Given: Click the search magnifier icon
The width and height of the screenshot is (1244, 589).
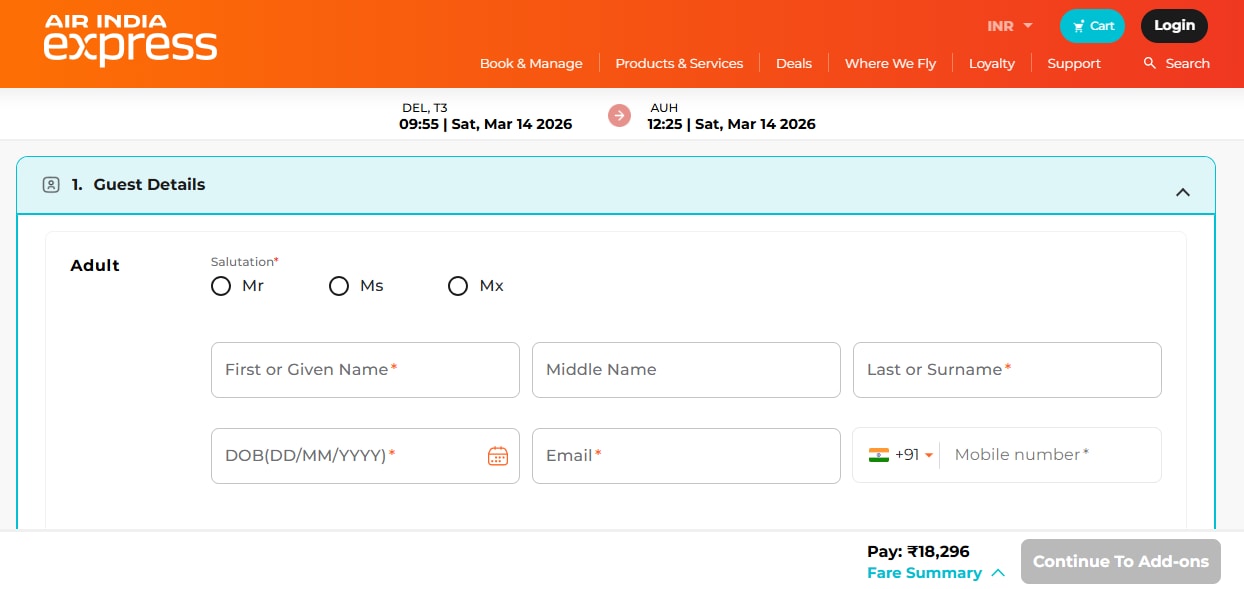Looking at the screenshot, I should (1150, 63).
